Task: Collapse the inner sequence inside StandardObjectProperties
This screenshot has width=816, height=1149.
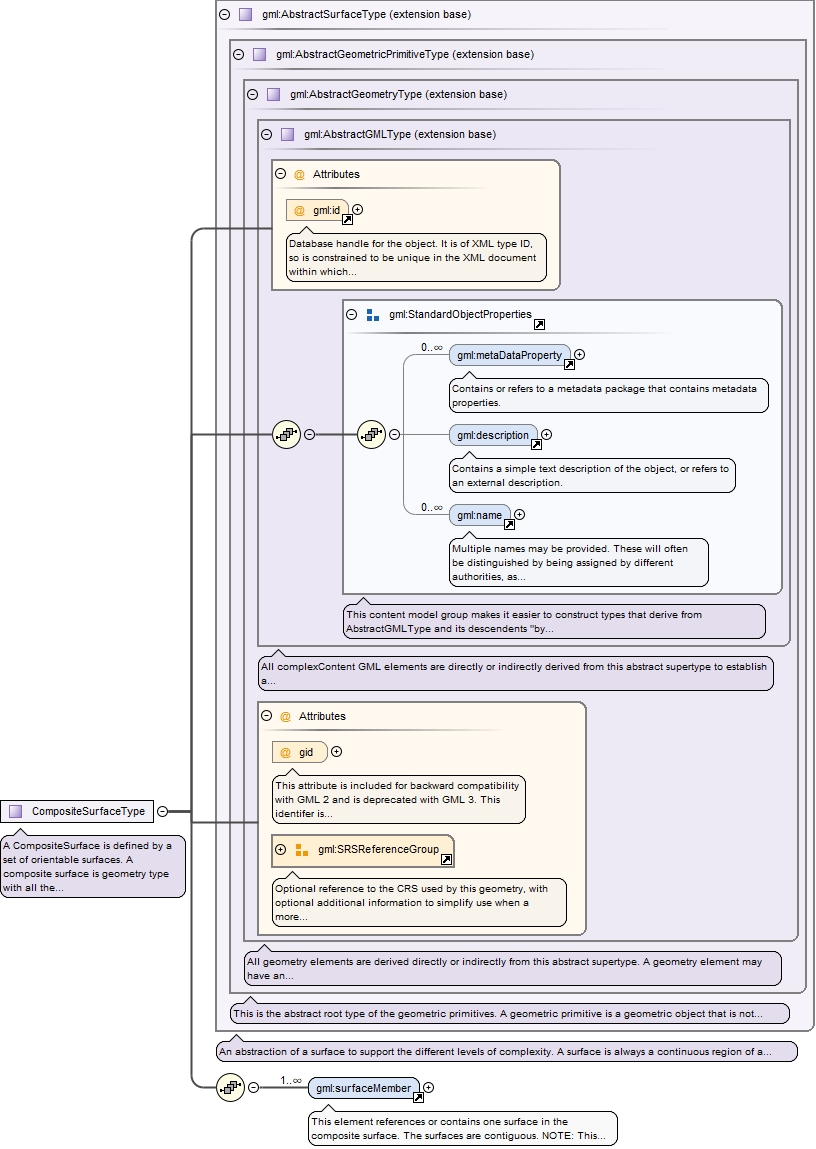Action: coord(394,435)
